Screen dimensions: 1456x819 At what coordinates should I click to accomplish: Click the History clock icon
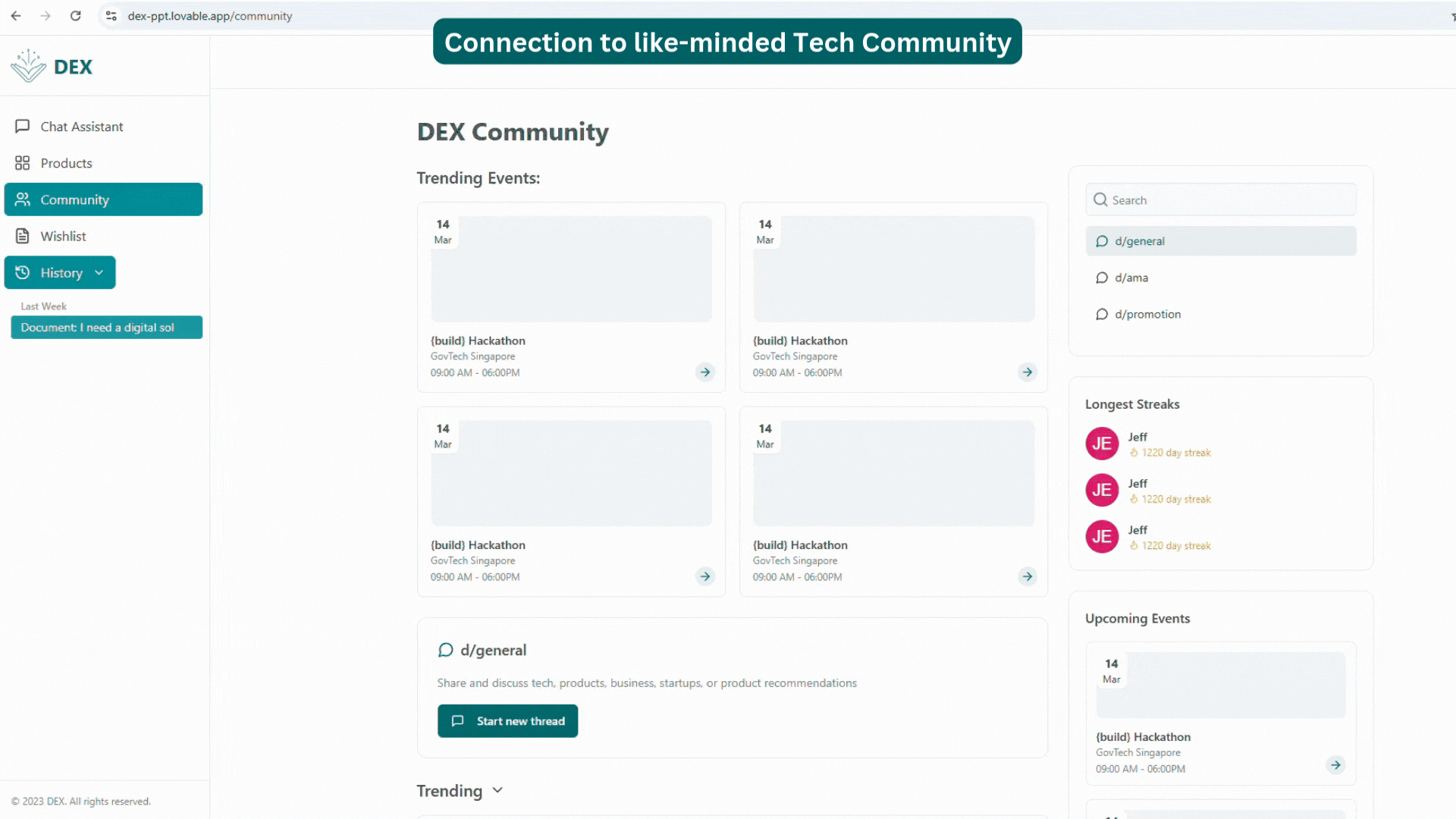[x=23, y=272]
